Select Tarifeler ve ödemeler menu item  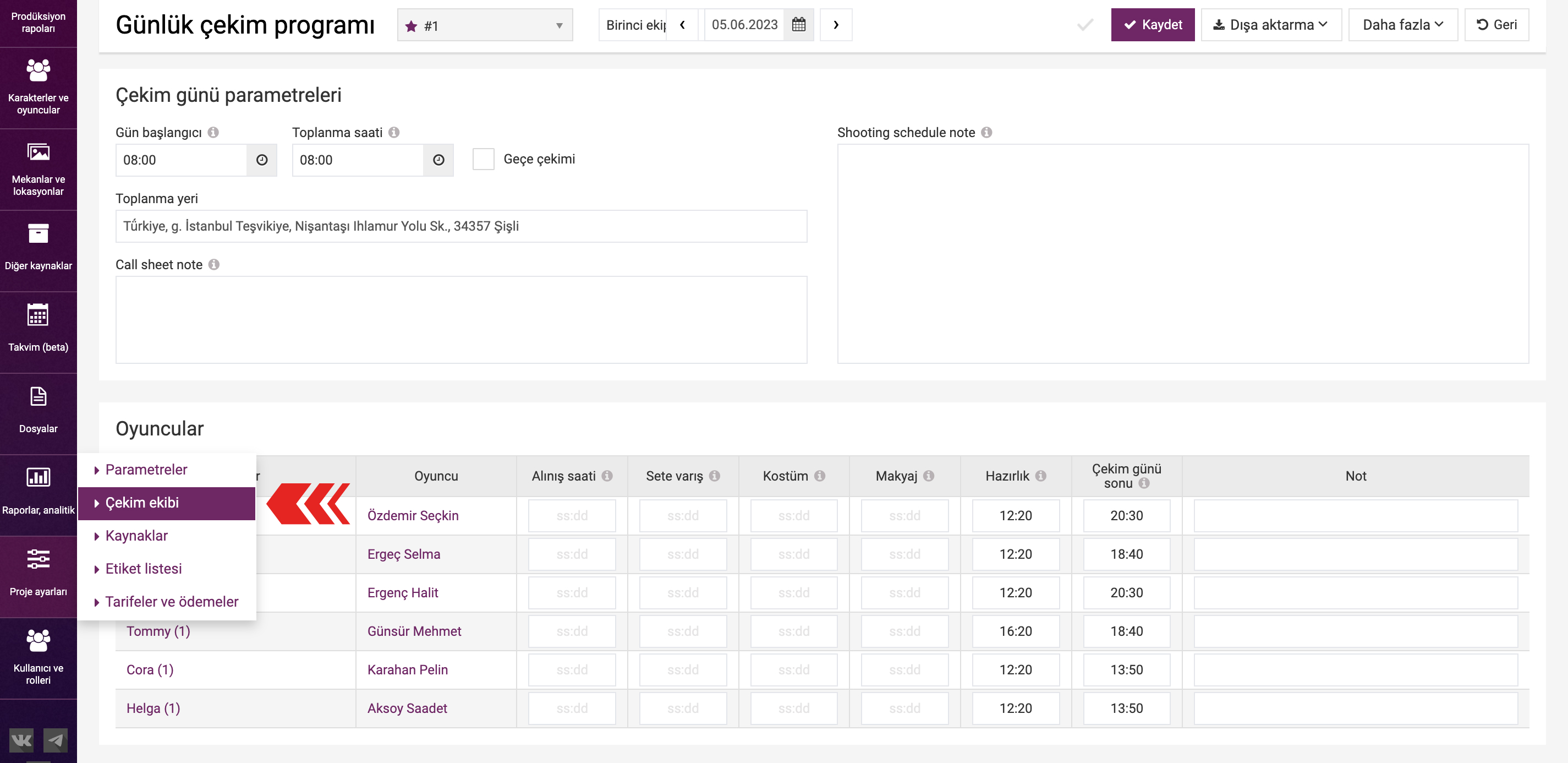tap(172, 602)
